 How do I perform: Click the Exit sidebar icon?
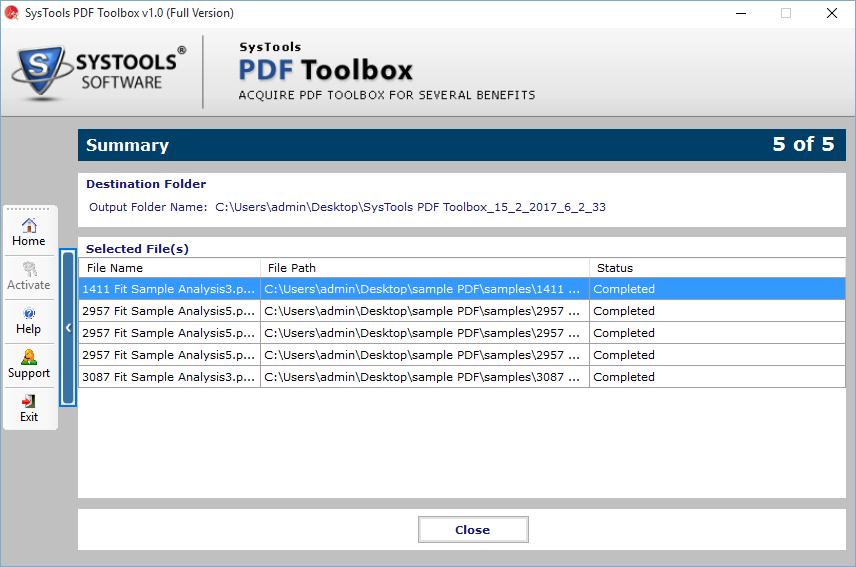pos(29,409)
